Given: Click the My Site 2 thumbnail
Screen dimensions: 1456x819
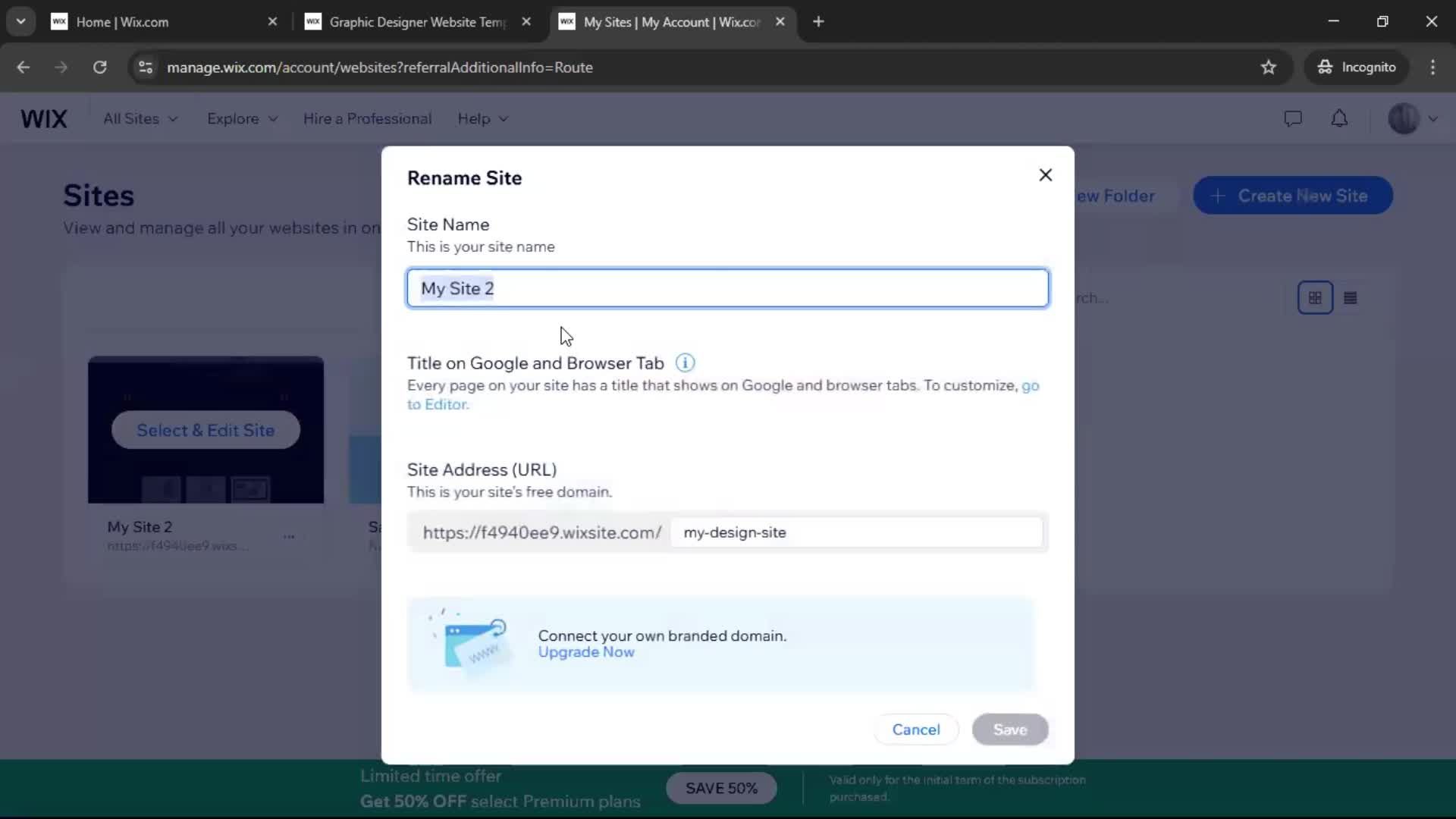Looking at the screenshot, I should tap(206, 429).
